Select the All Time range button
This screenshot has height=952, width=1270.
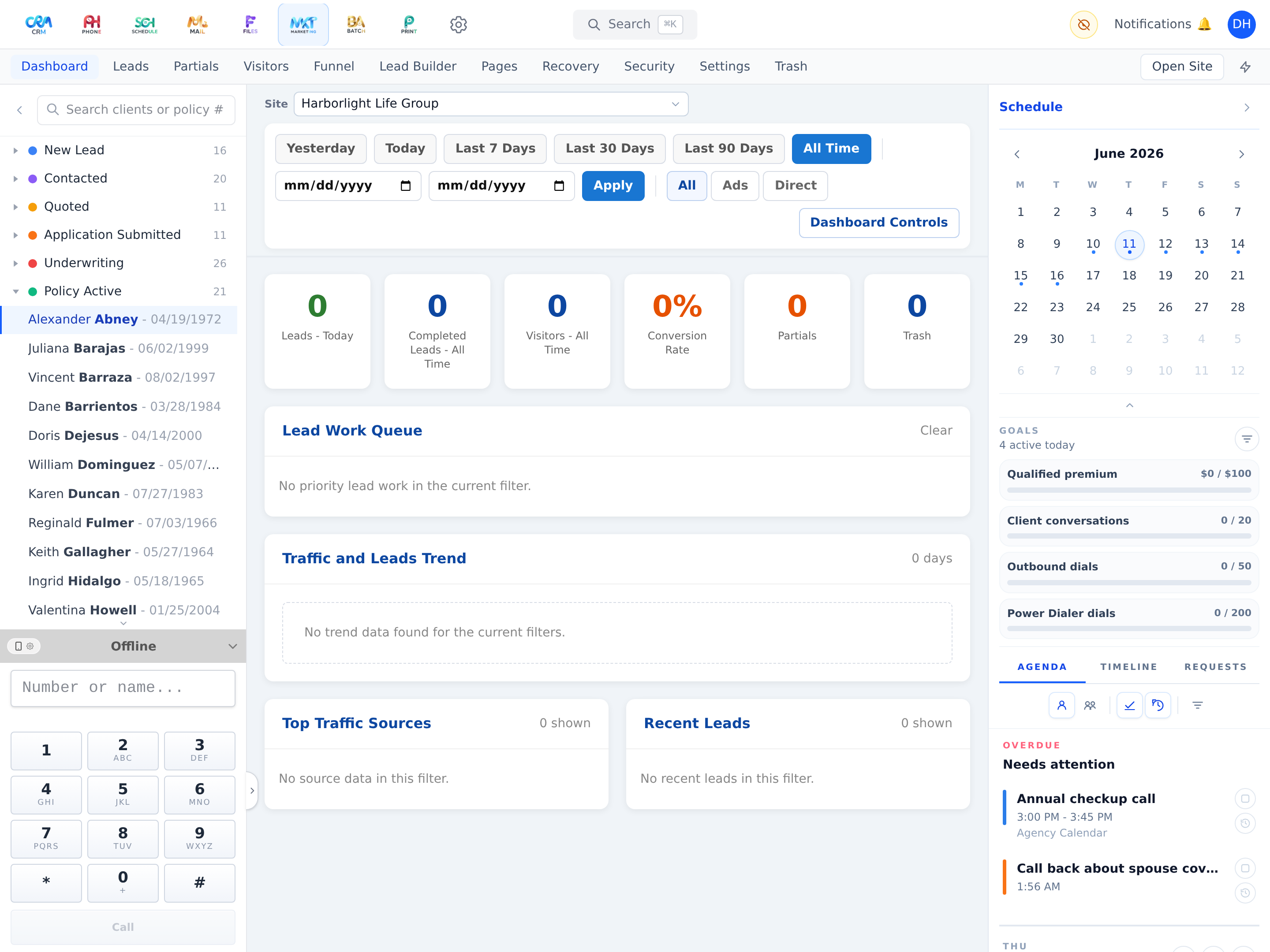831,149
